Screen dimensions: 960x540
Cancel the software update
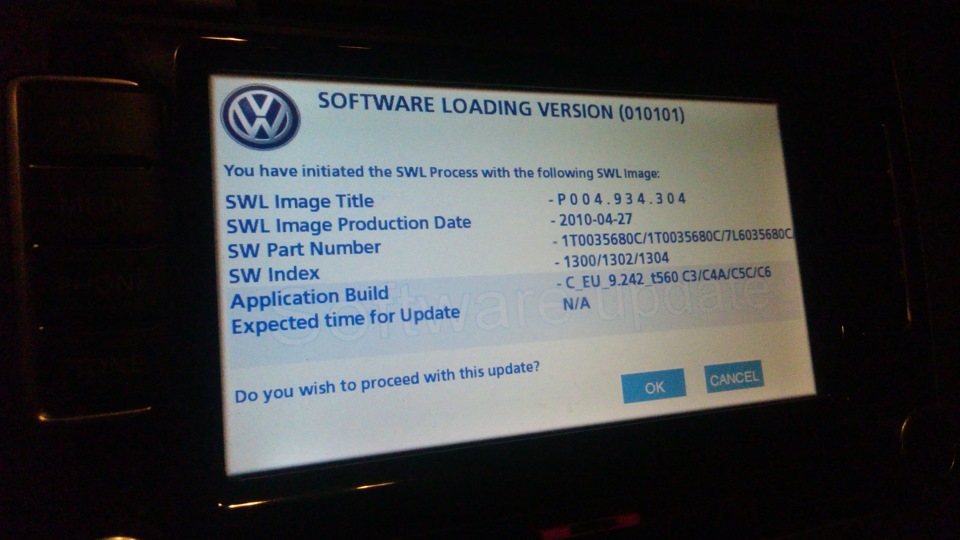point(733,377)
